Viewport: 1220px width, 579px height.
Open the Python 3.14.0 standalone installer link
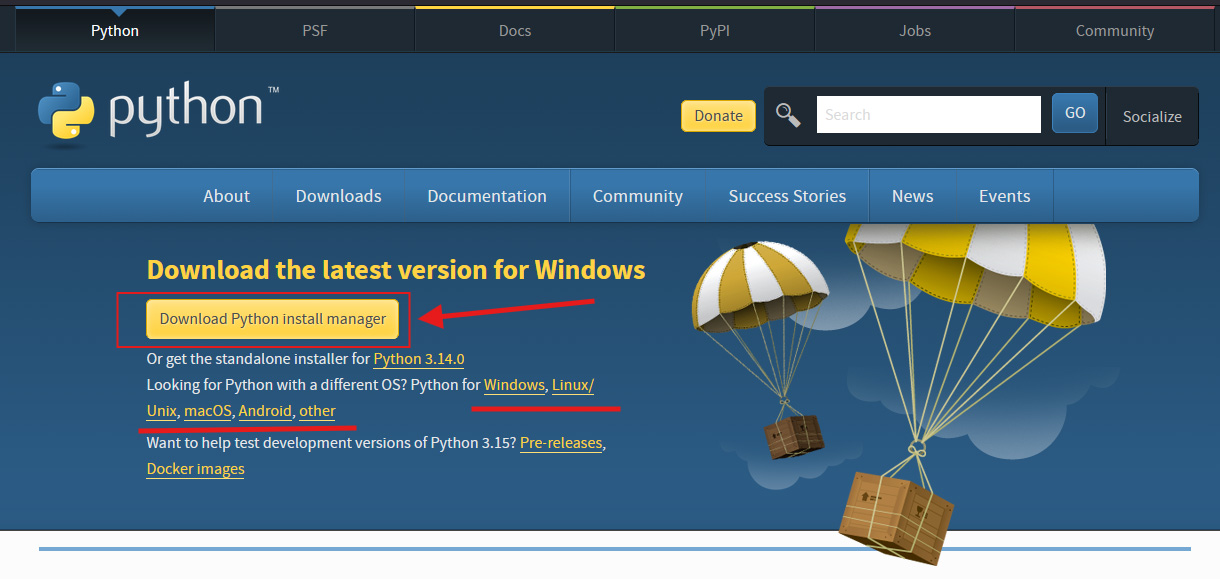click(x=419, y=359)
